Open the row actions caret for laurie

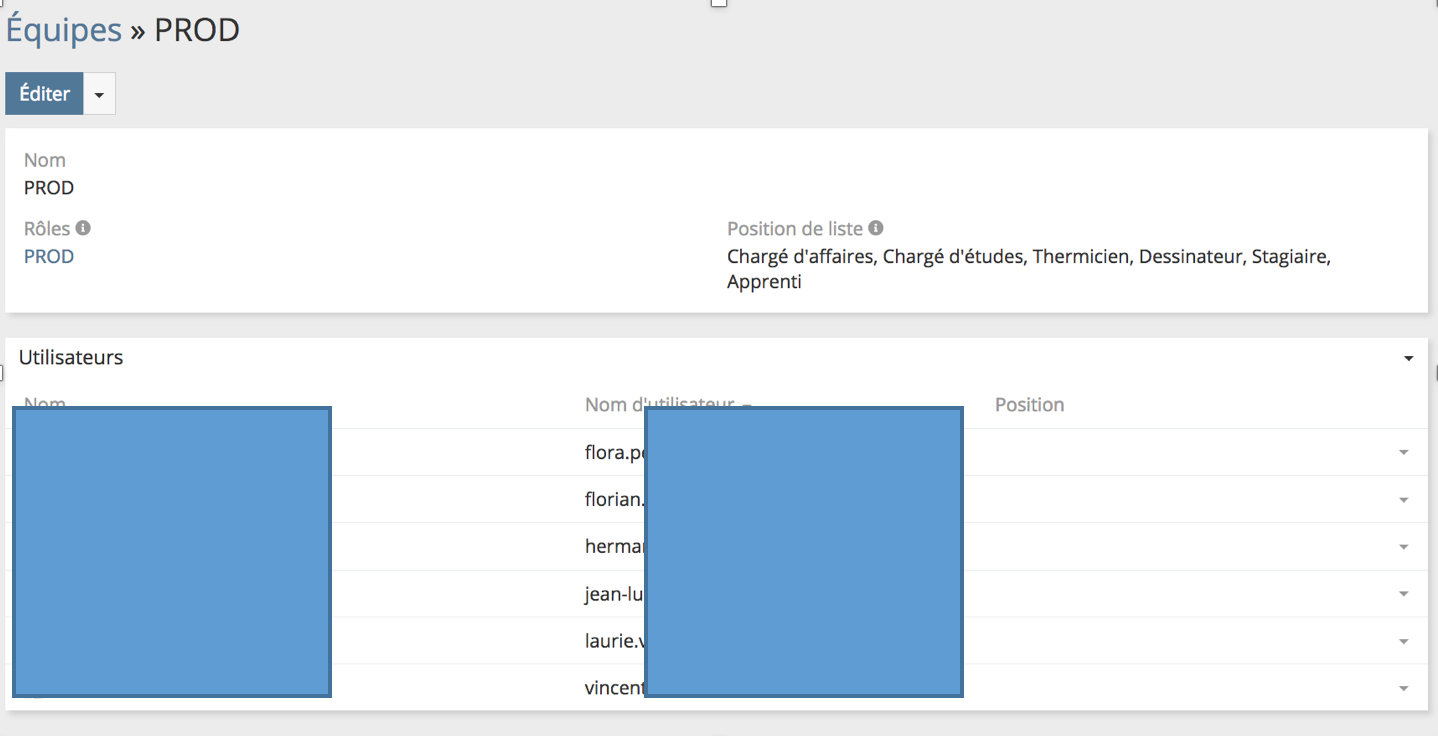1403,641
